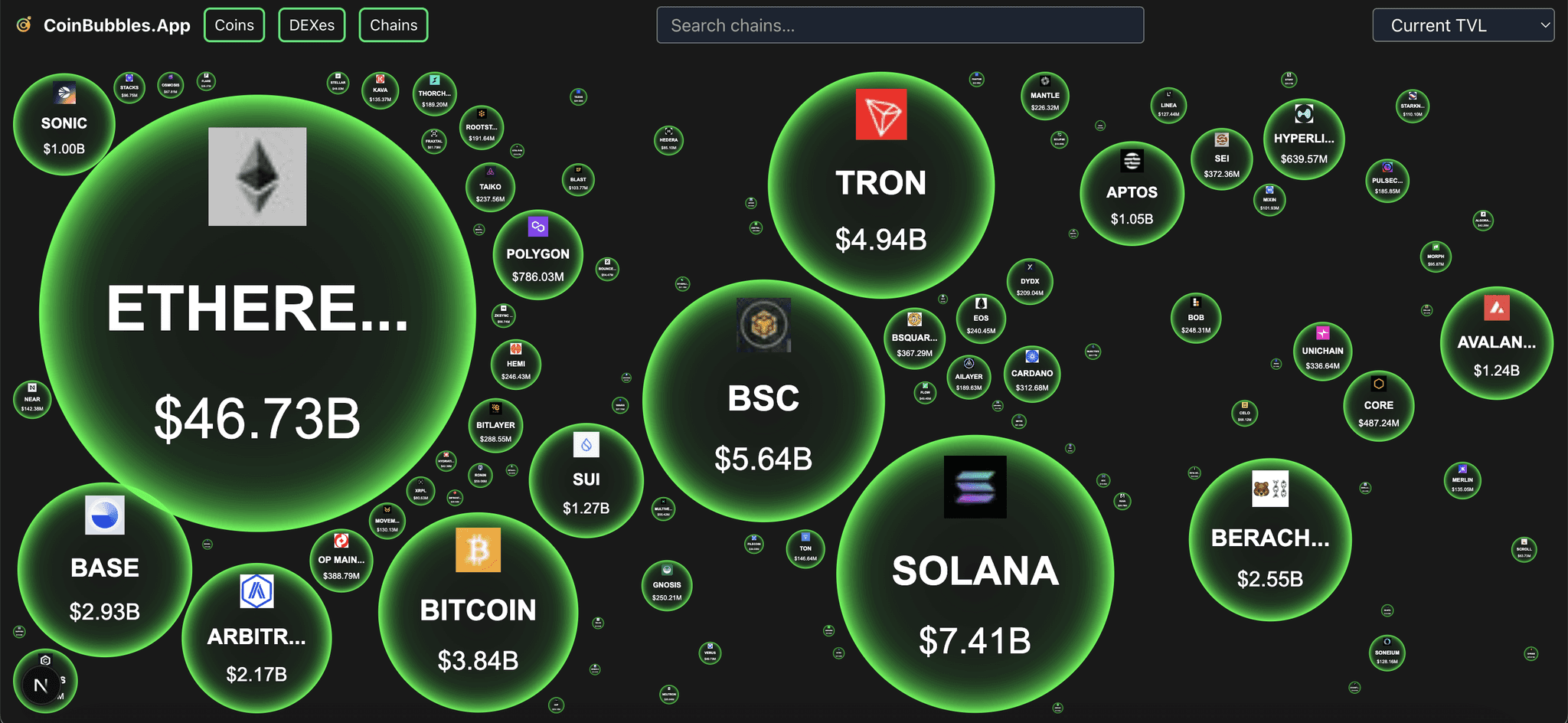Switch to the DEXes tab
Viewport: 1568px width, 723px height.
[x=312, y=25]
